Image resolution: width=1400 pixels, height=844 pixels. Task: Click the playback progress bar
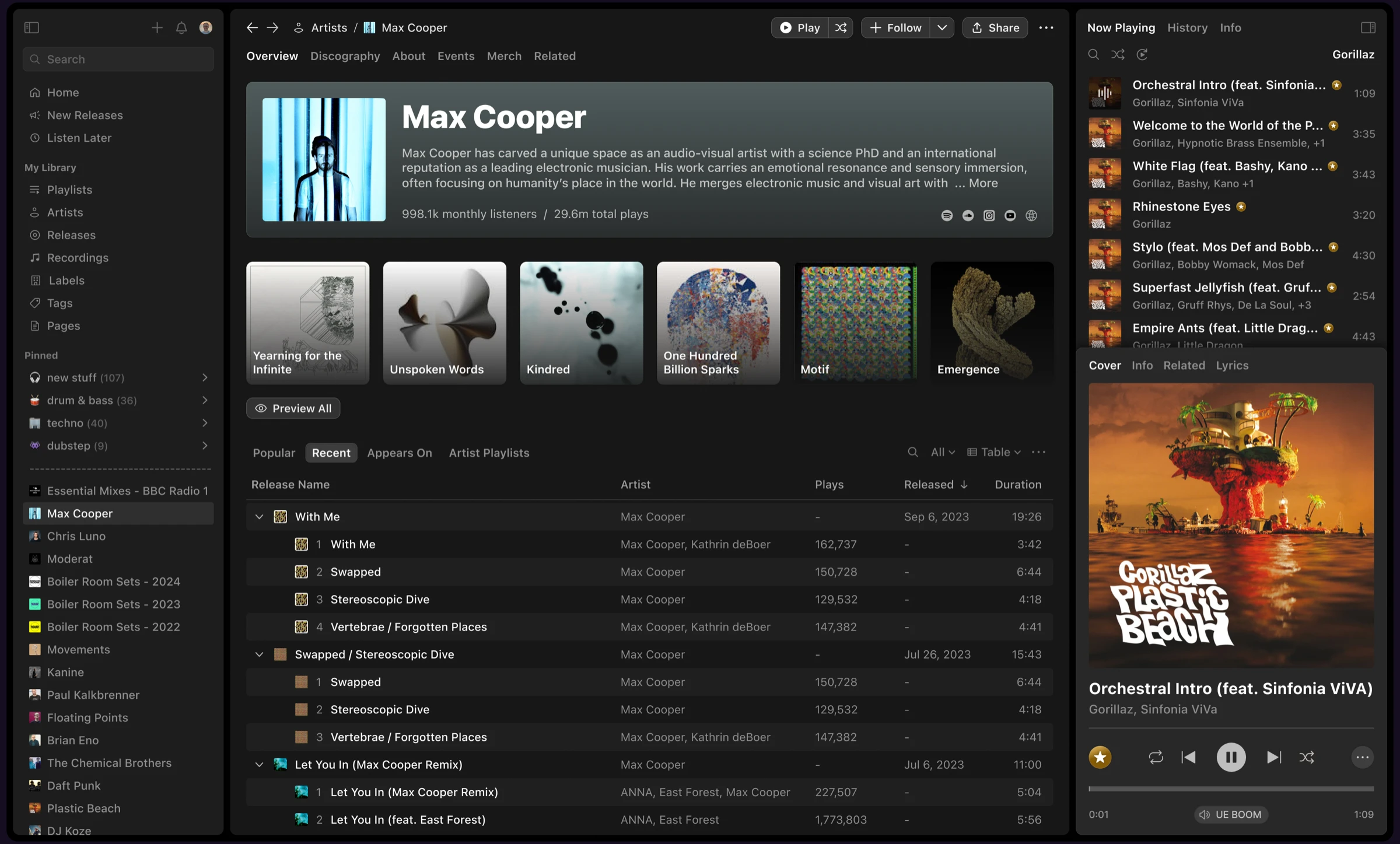(1231, 789)
